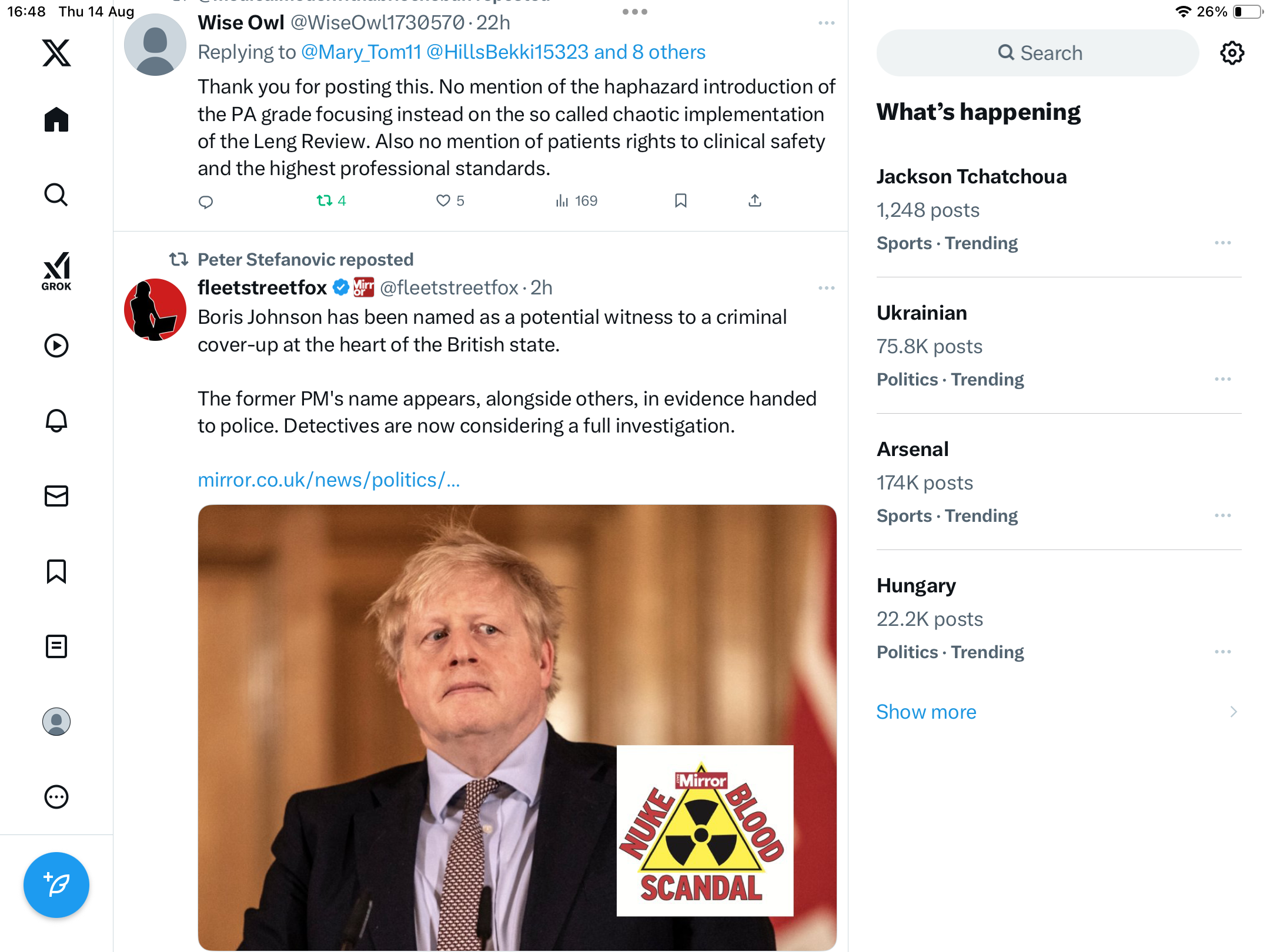This screenshot has width=1270, height=952.
Task: Expand trends with Show more
Action: point(926,712)
